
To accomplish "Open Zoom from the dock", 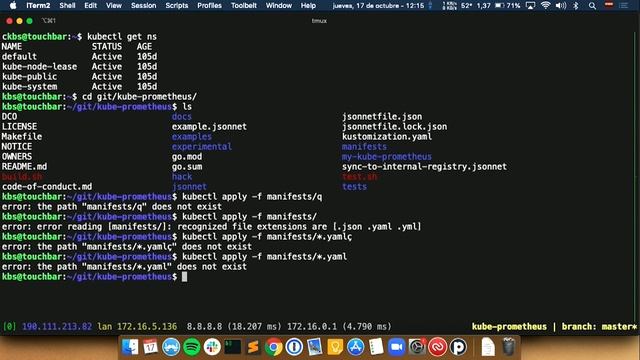I will [396, 347].
